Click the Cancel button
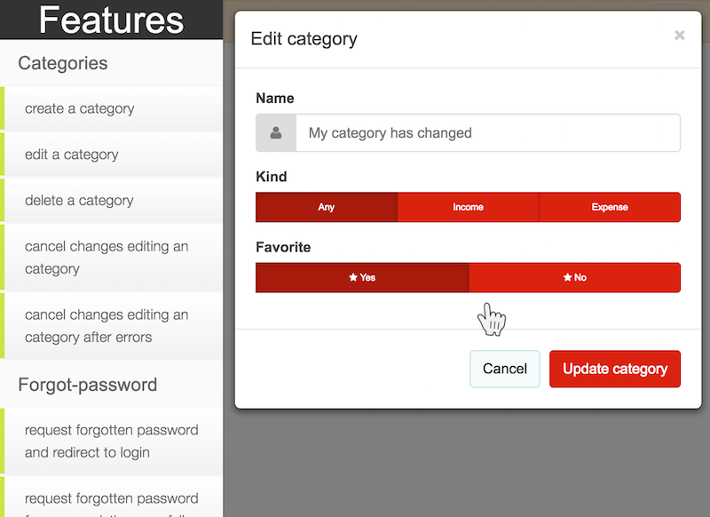The width and height of the screenshot is (710, 517). tap(505, 369)
